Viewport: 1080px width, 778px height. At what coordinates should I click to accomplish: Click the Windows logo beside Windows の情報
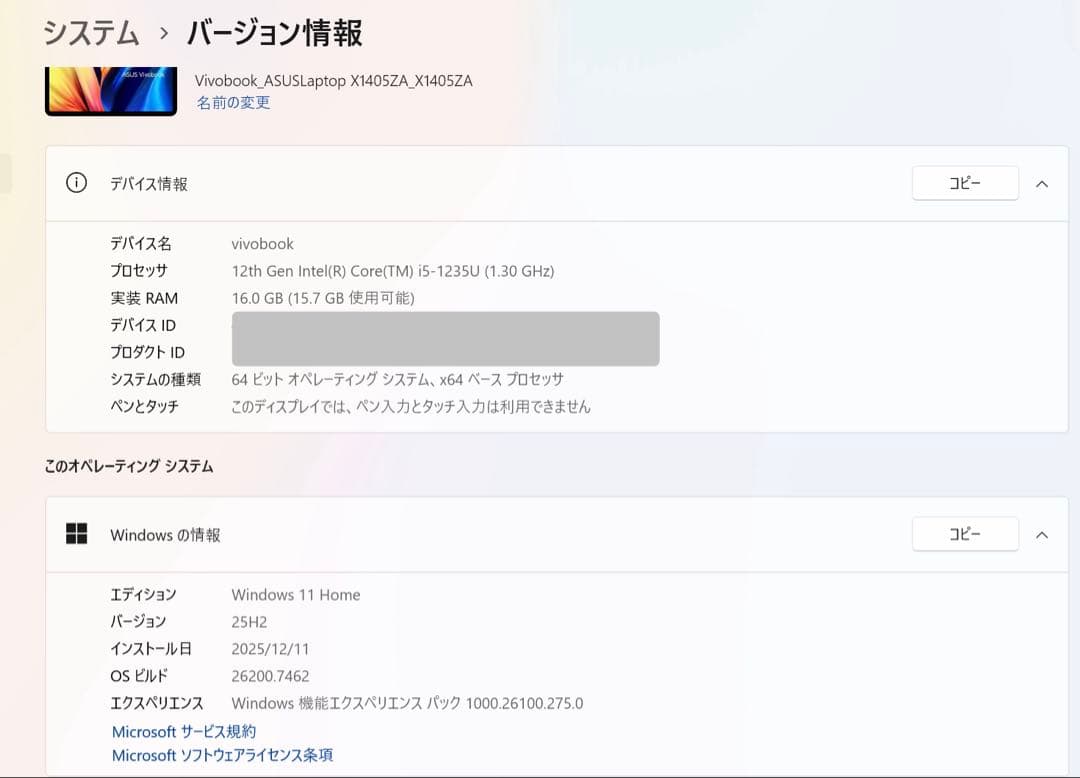pos(79,534)
